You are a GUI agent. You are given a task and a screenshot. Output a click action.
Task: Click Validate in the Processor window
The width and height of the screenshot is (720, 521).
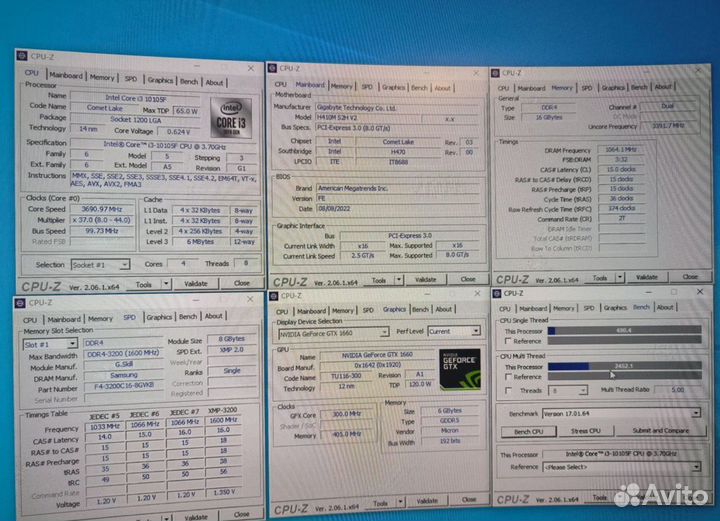[196, 284]
